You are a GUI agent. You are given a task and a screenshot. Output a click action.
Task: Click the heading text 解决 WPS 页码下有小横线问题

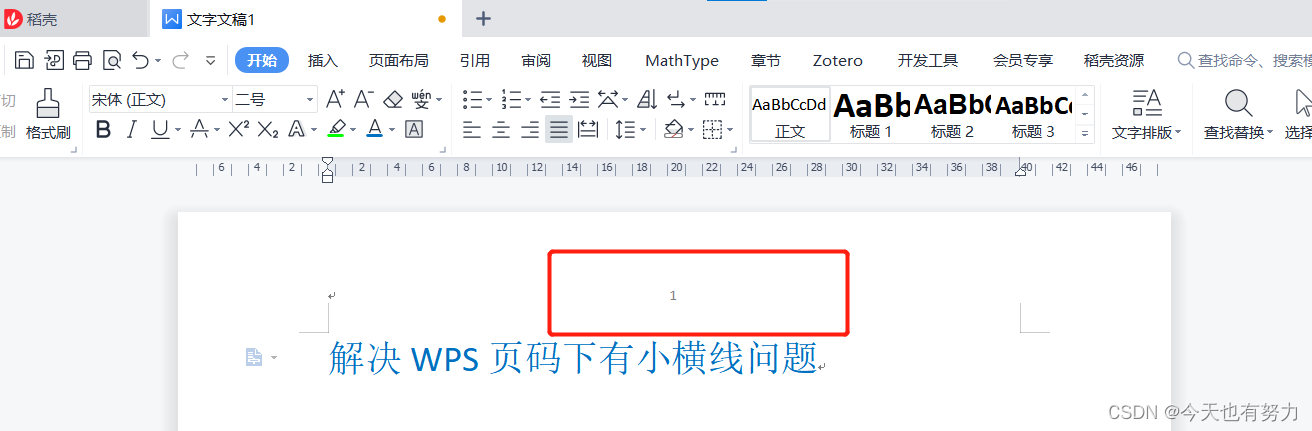pyautogui.click(x=573, y=357)
